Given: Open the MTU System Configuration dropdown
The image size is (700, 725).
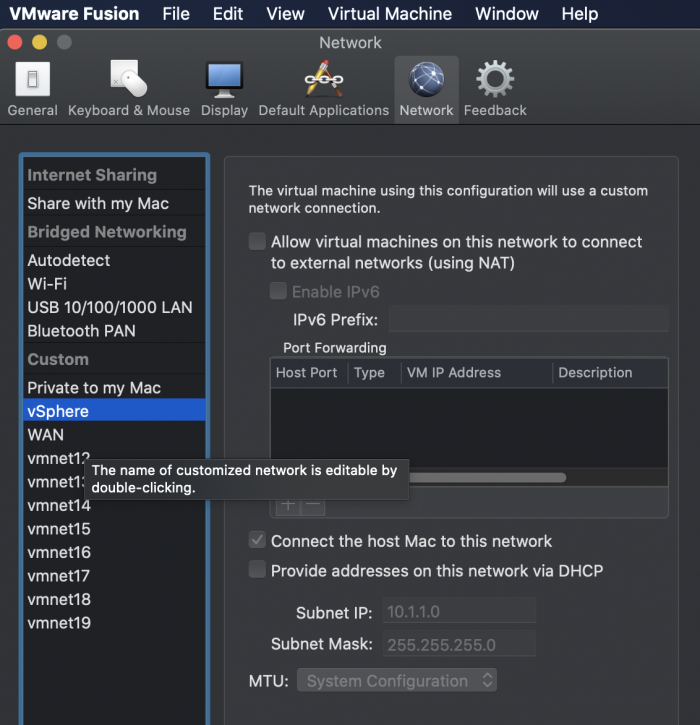Looking at the screenshot, I should pos(397,680).
